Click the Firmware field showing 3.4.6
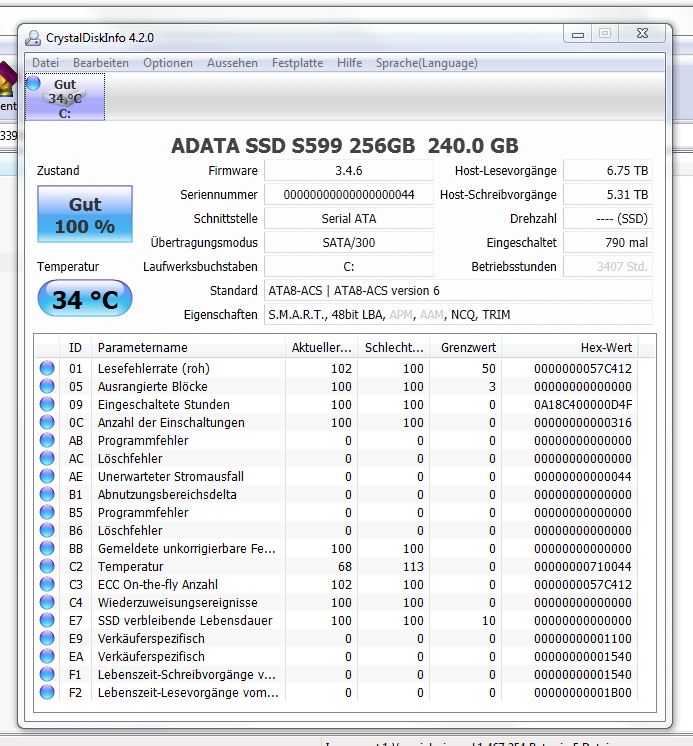The image size is (693, 746). 349,171
